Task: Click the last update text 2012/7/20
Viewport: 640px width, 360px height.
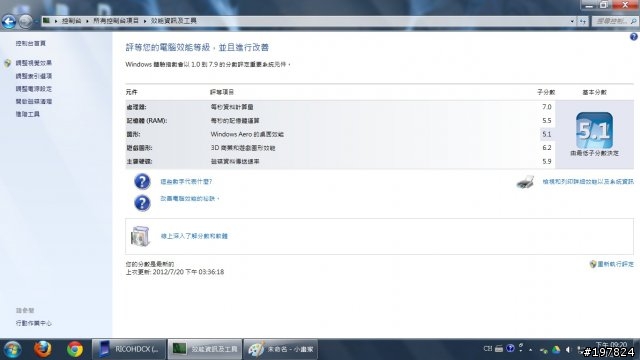Action: [175, 272]
